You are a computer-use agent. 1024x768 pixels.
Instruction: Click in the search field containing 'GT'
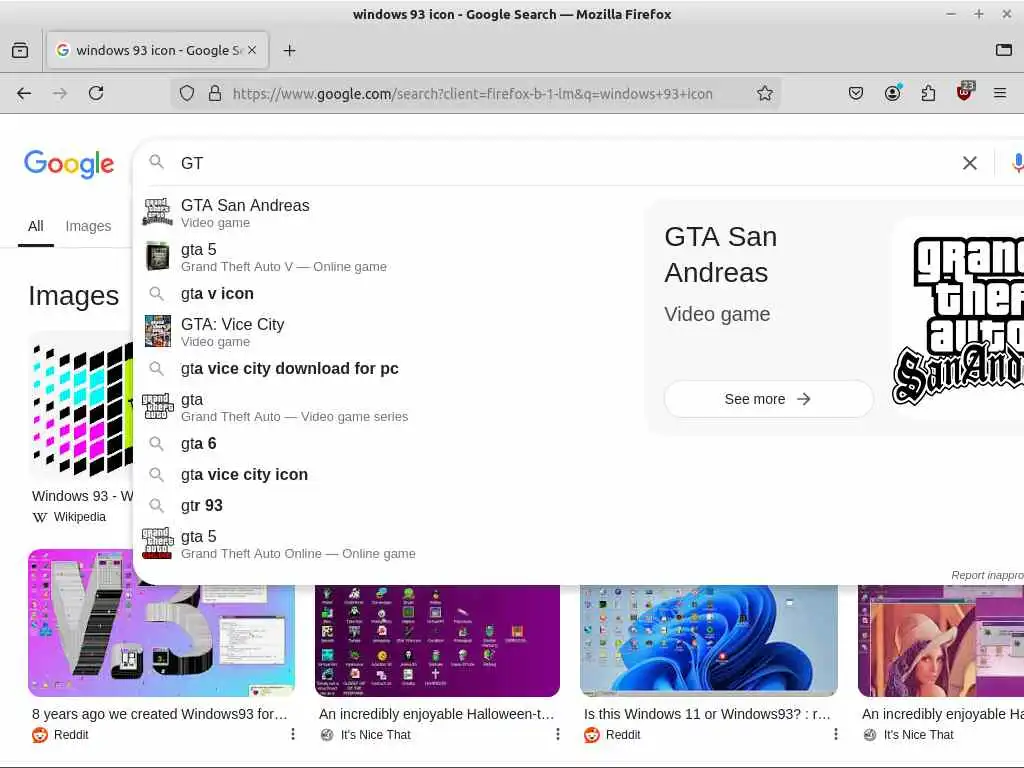(562, 163)
